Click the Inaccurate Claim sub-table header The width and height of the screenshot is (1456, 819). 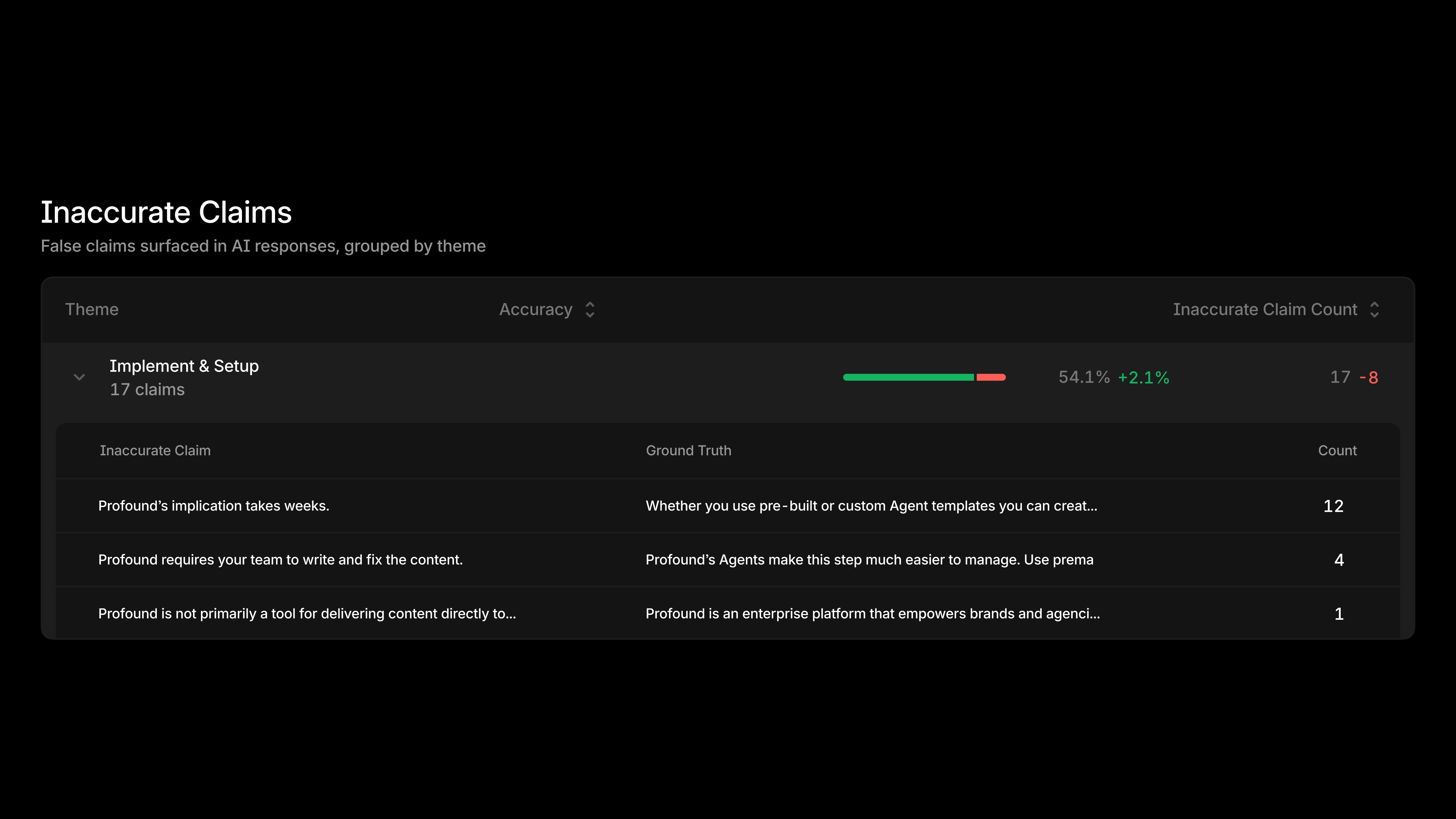(155, 451)
